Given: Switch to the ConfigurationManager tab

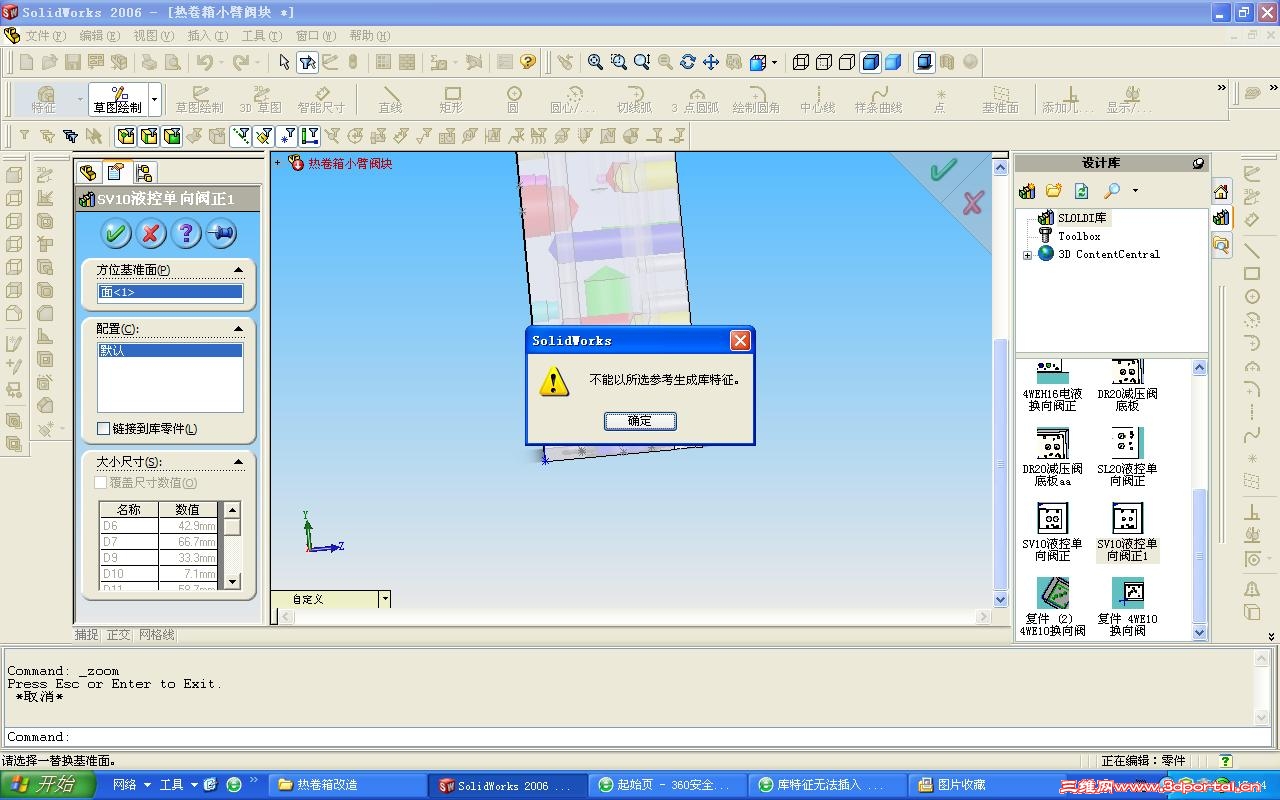Looking at the screenshot, I should point(144,172).
